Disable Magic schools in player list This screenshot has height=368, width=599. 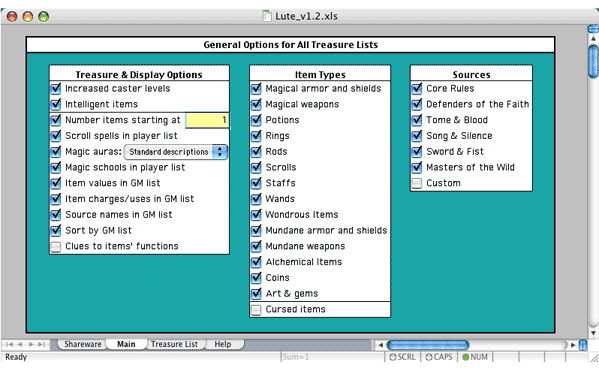(x=56, y=167)
